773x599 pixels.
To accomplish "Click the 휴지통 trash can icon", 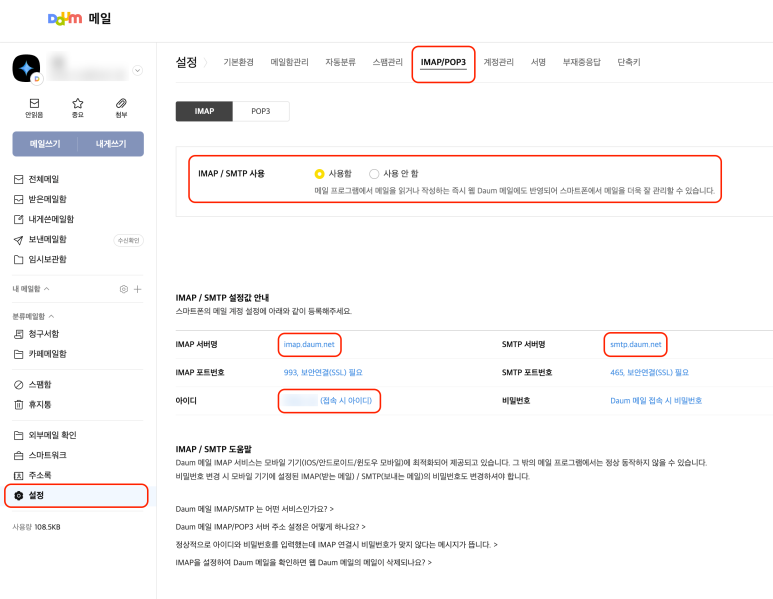I will pyautogui.click(x=18, y=405).
